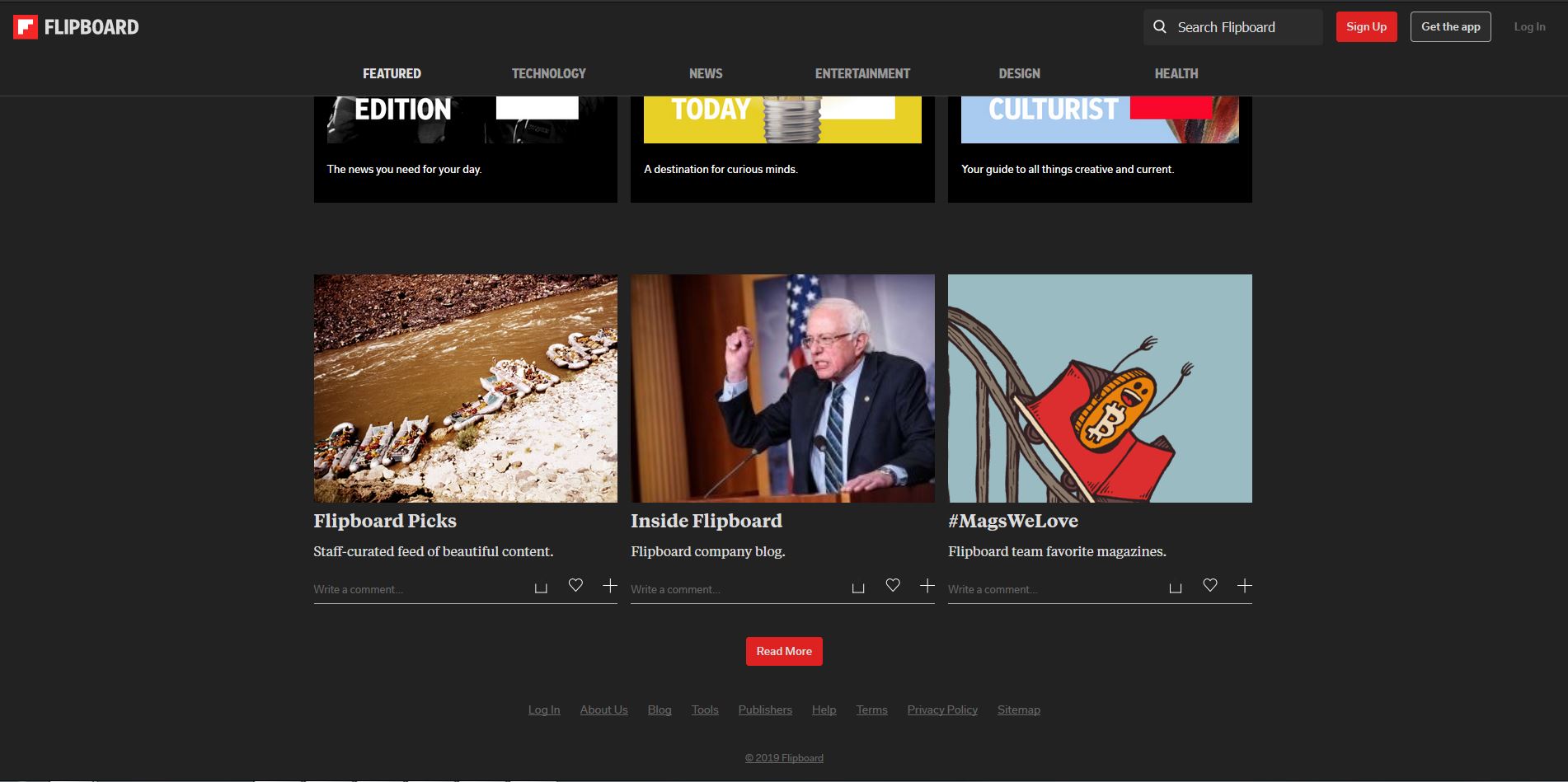1568x782 pixels.
Task: Click the footer Log In link
Action: 544,709
